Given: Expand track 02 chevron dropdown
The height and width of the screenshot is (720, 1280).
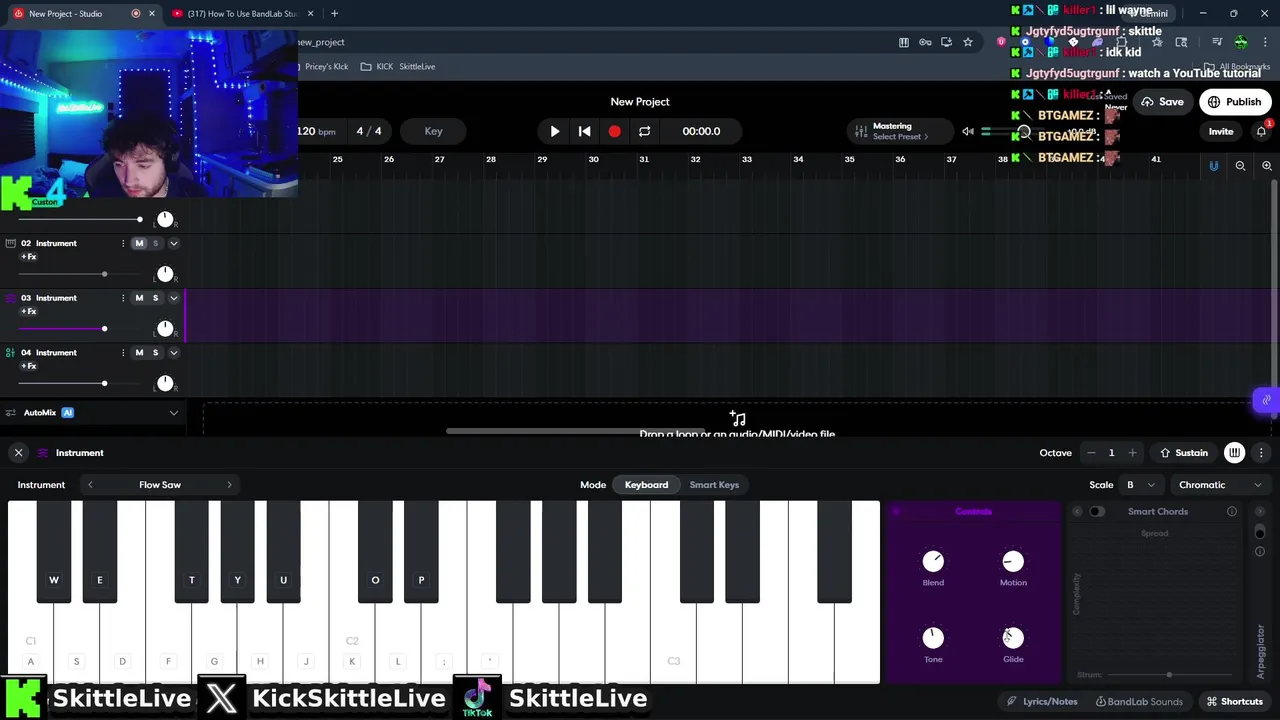Looking at the screenshot, I should [173, 243].
